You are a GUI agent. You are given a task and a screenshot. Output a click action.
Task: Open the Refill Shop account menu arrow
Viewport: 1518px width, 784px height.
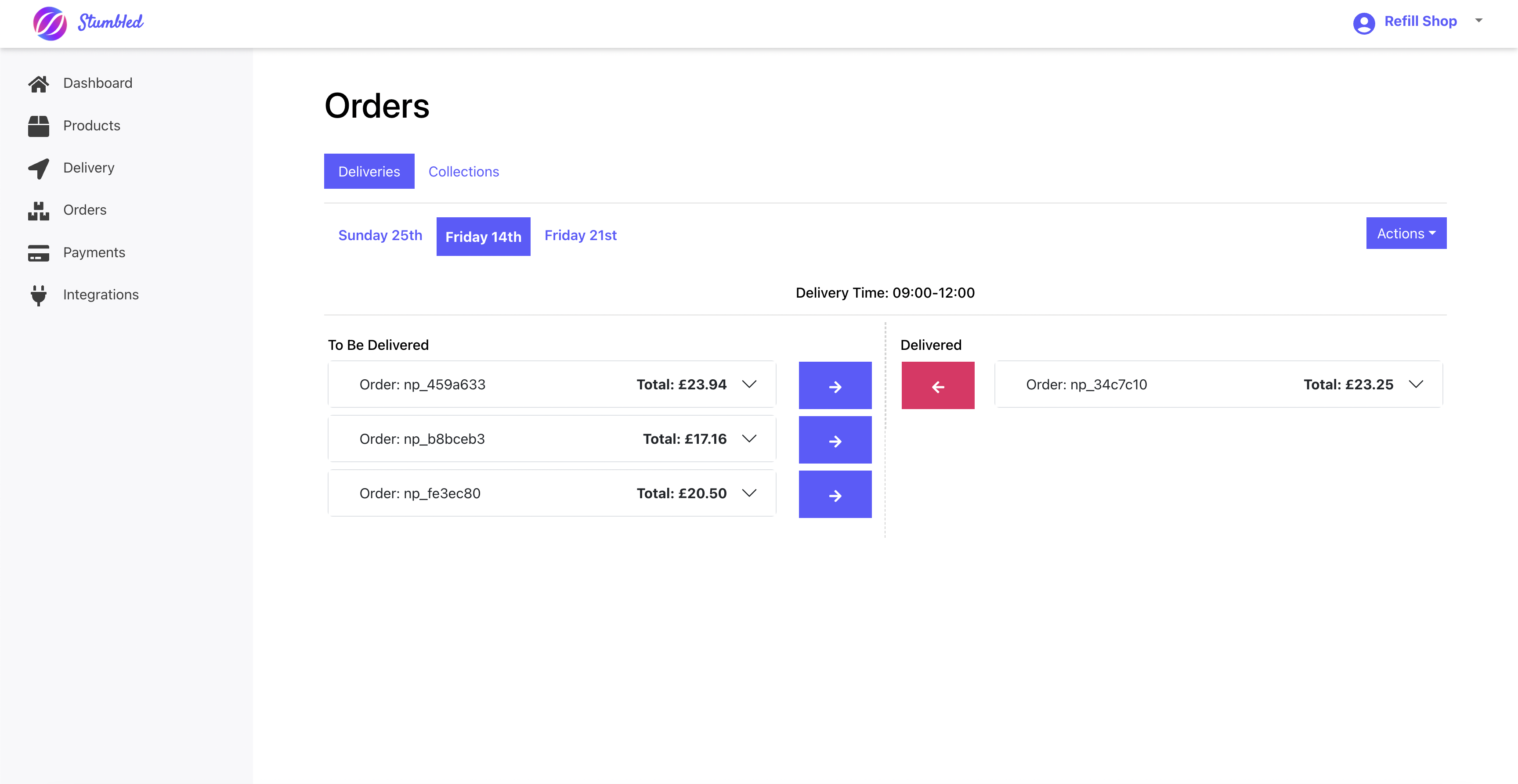point(1478,21)
